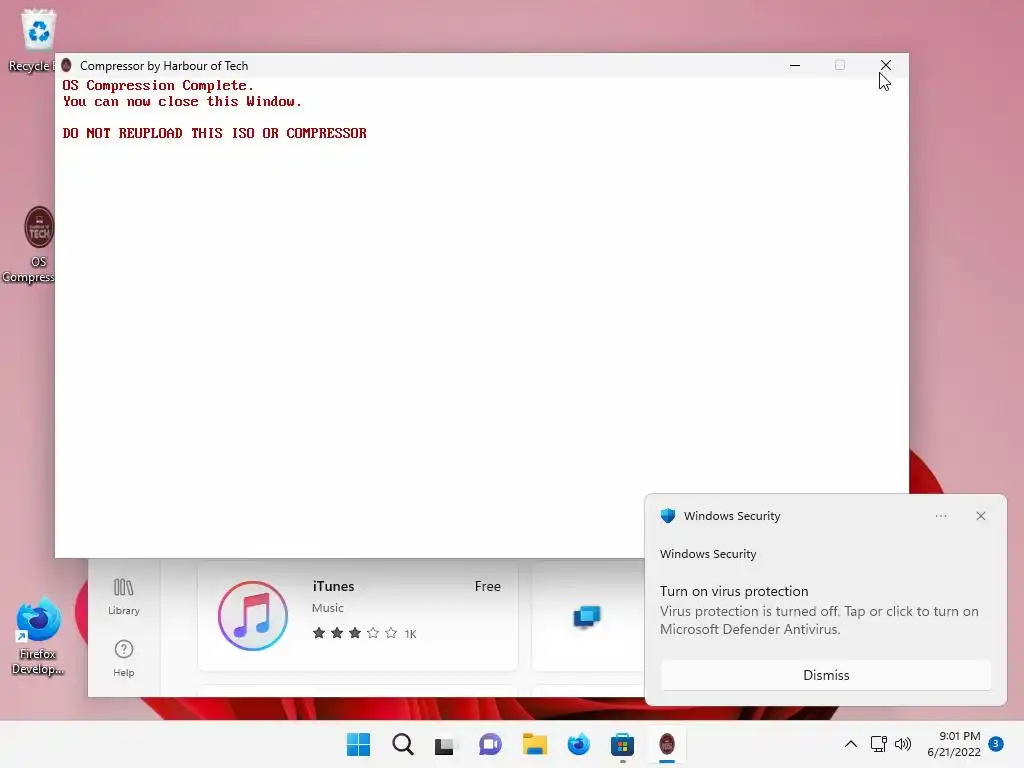Click the iTunes title in the Store card
Viewport: 1024px width, 768px height.
click(333, 586)
